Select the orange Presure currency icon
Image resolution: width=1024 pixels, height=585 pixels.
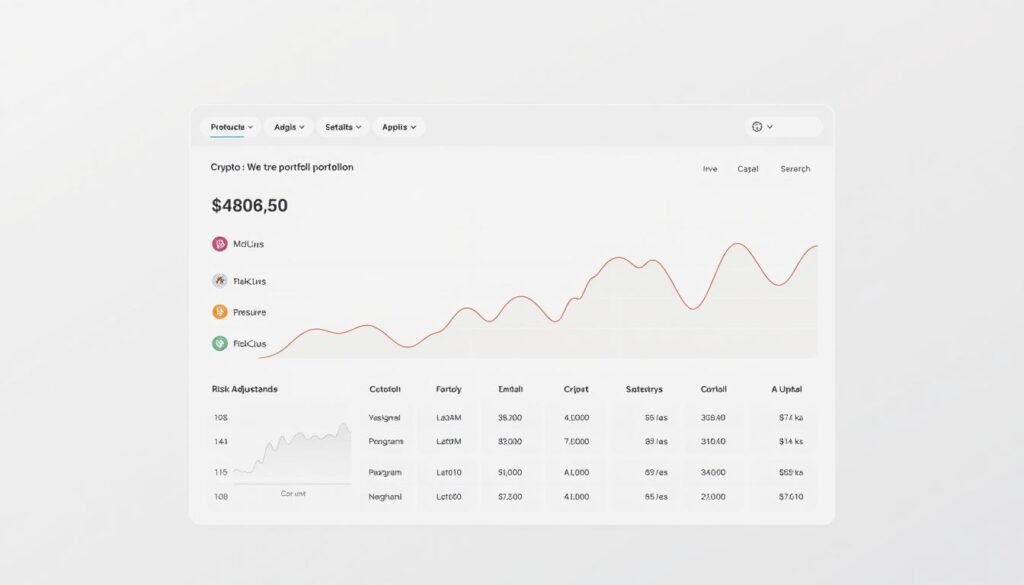coord(218,311)
